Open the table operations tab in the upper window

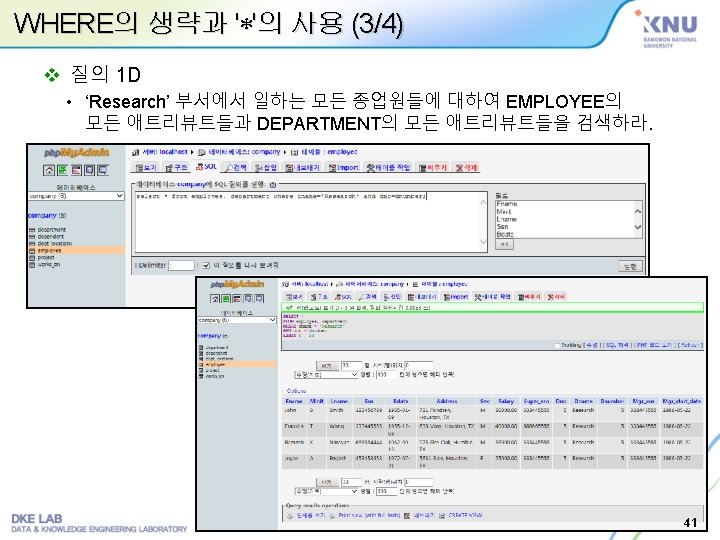388,168
